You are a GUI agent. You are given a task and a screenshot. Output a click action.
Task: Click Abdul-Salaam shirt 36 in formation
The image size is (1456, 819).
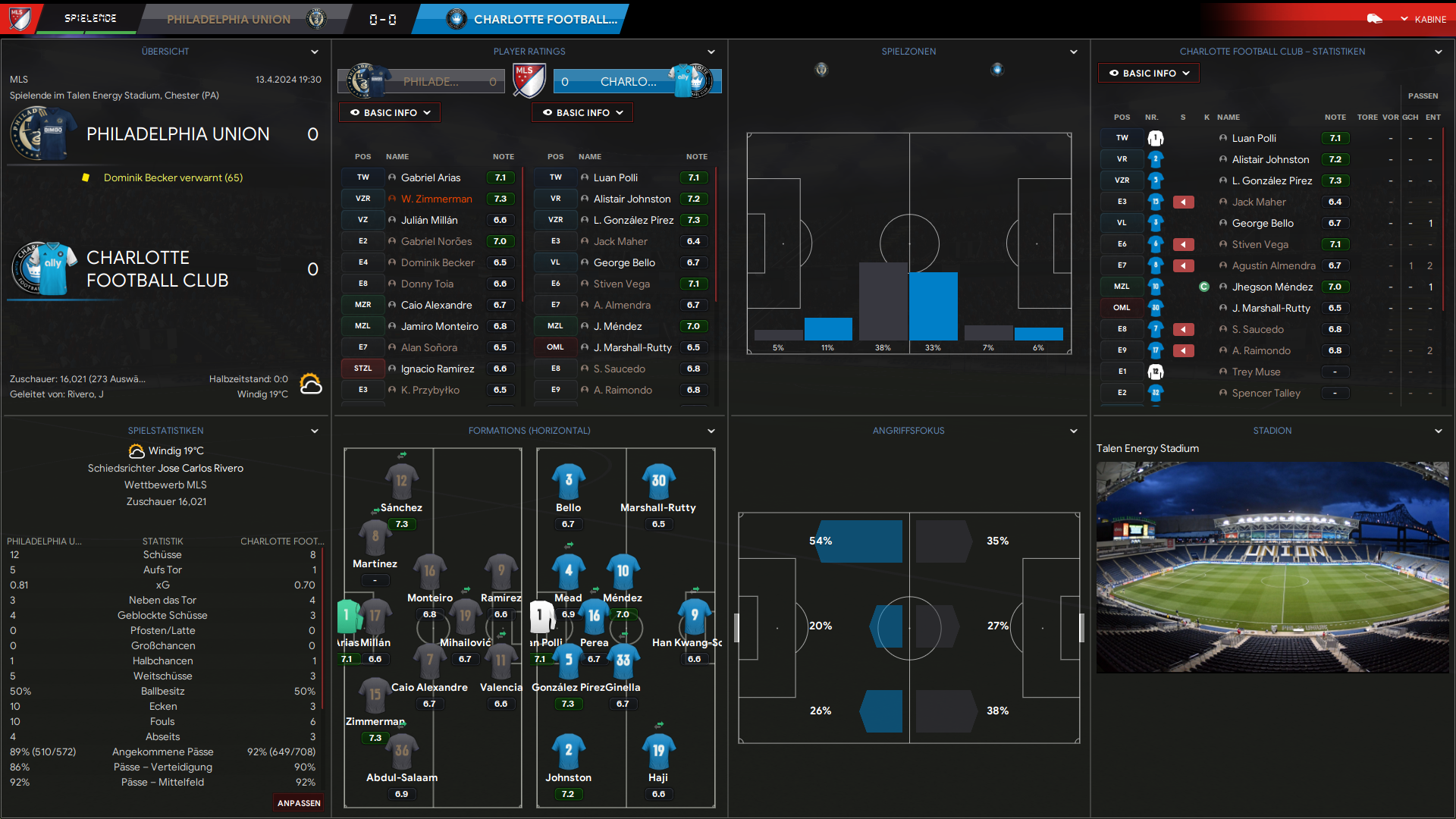(x=401, y=751)
